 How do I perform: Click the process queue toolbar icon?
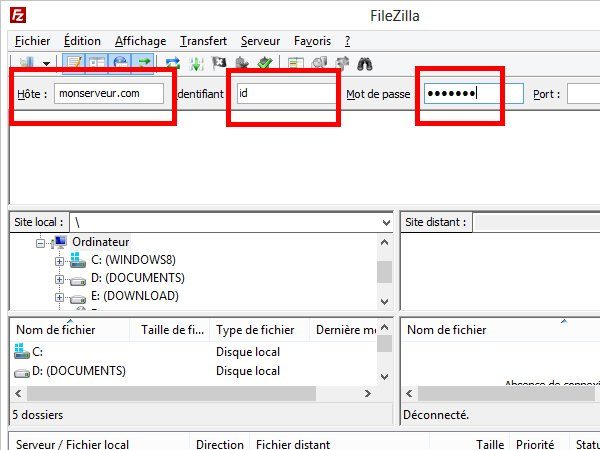196,64
